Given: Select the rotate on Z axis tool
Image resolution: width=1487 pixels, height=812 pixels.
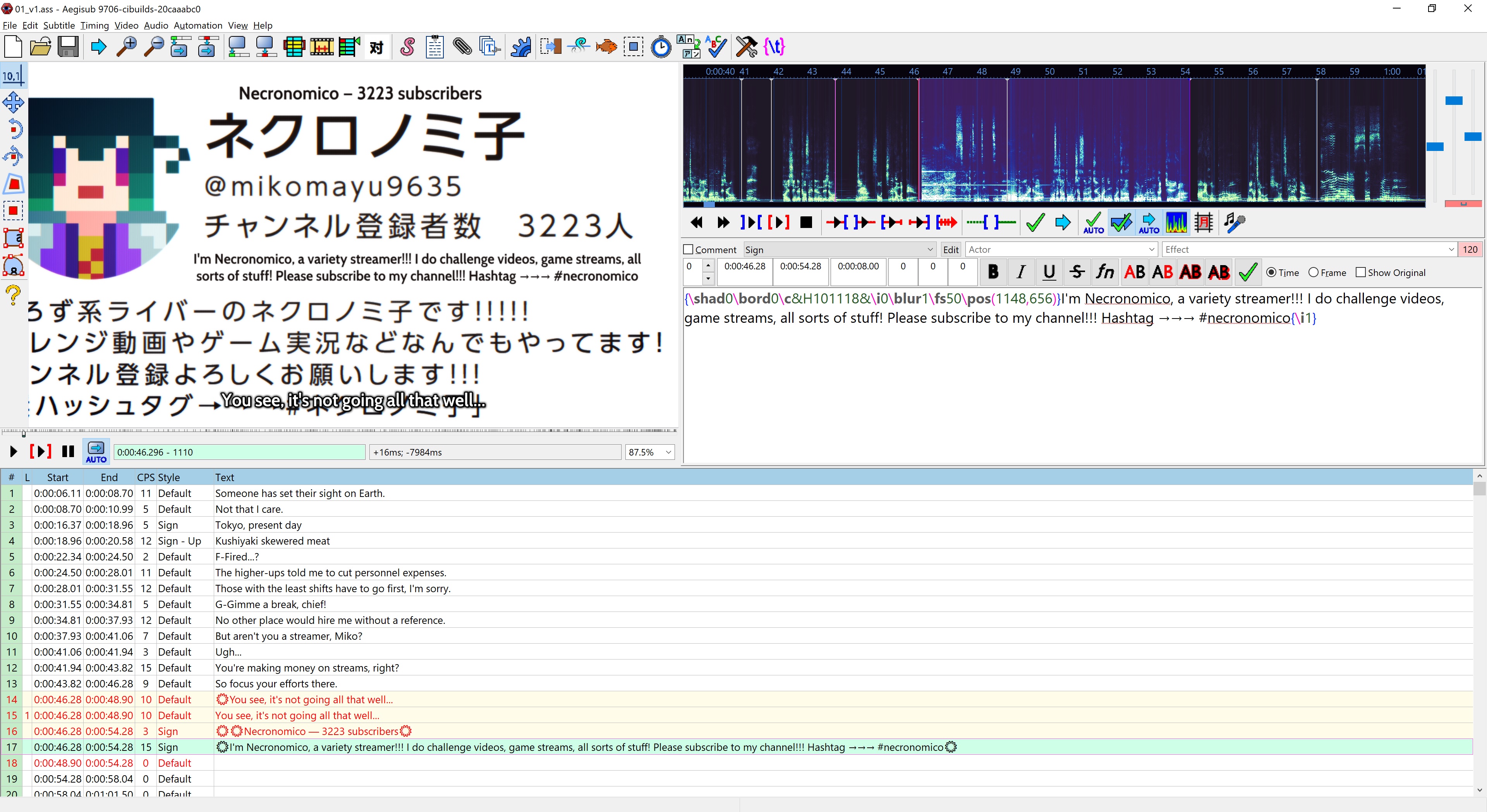Looking at the screenshot, I should (x=13, y=129).
